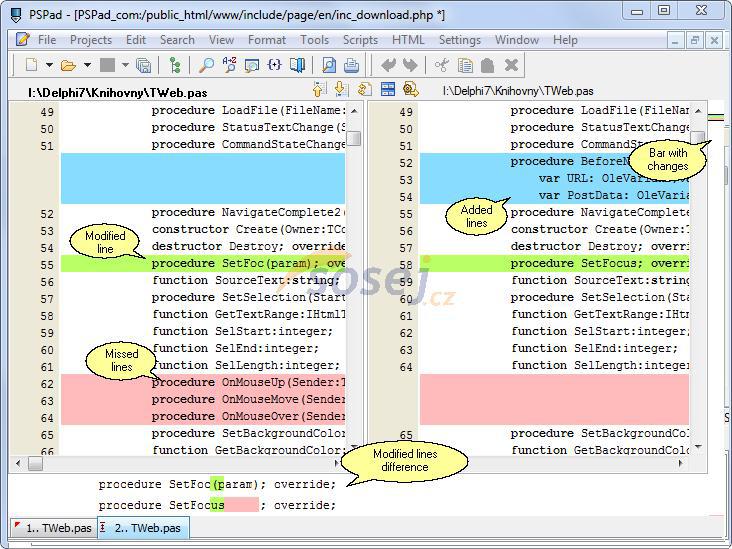Screen dimensions: 732x549
Task: Click the right pane vertical scrollbar thumb
Action: (697, 137)
